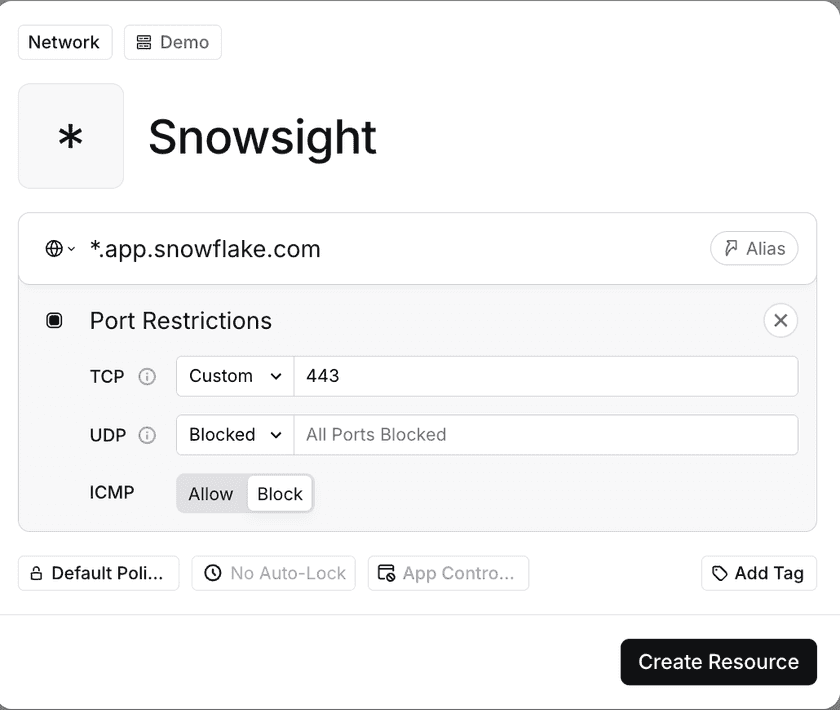This screenshot has height=710, width=840.
Task: Click the Create Resource button
Action: [x=718, y=662]
